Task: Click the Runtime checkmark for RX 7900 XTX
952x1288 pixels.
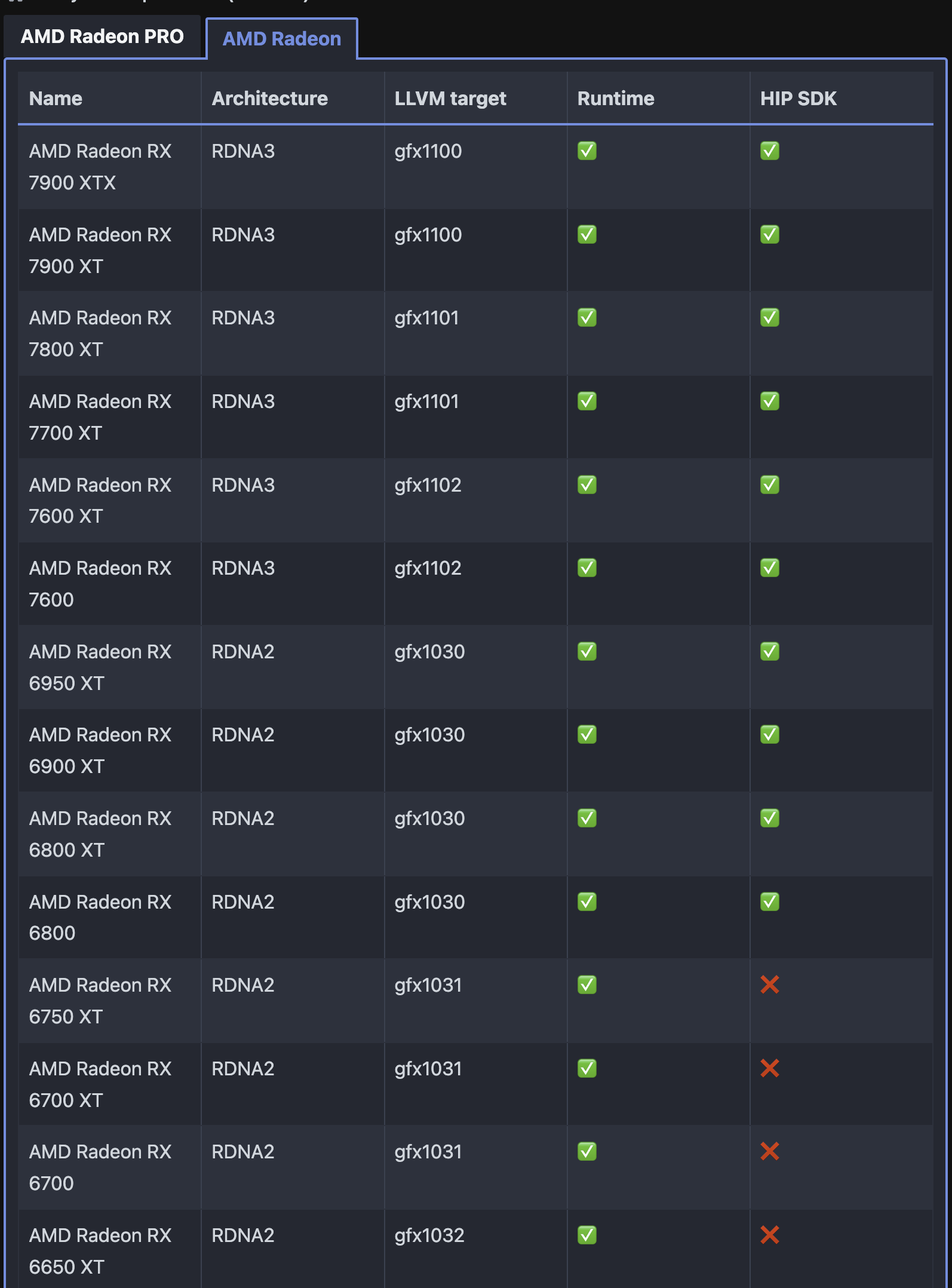Action: tap(586, 151)
